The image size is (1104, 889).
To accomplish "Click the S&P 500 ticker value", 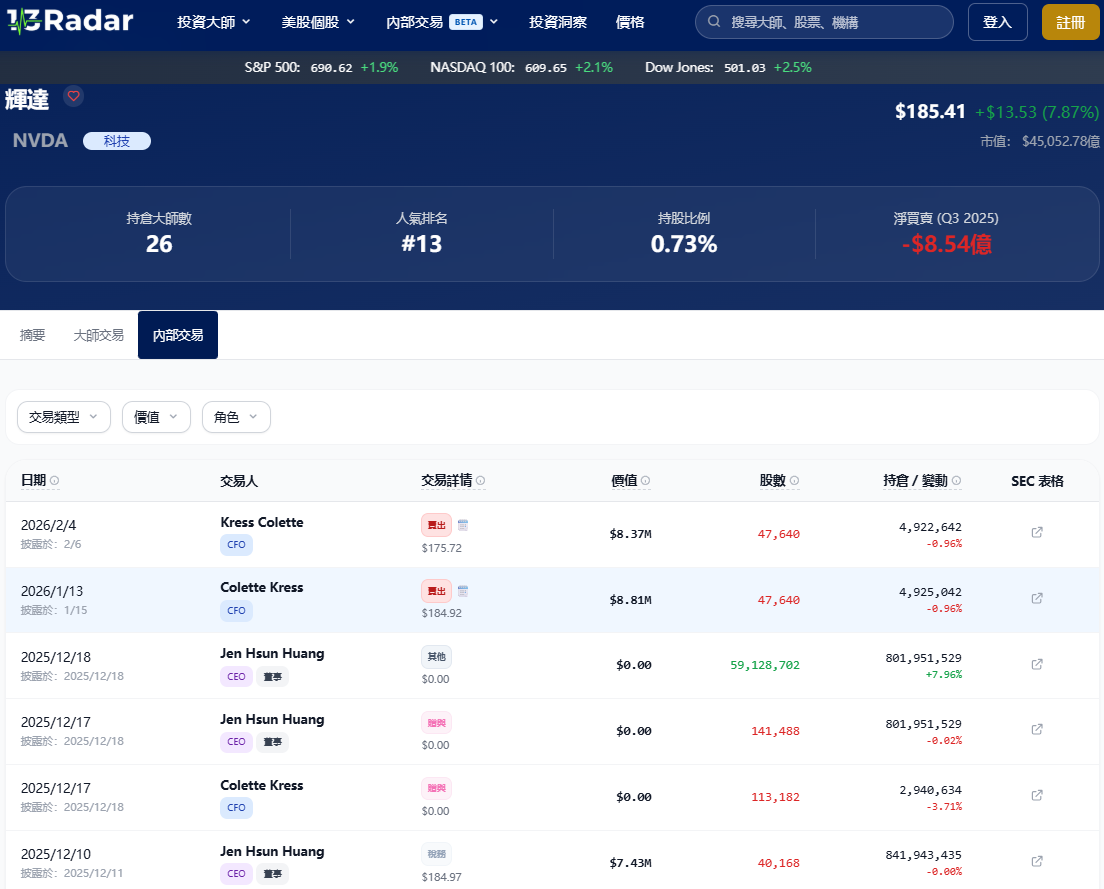I will pyautogui.click(x=332, y=68).
